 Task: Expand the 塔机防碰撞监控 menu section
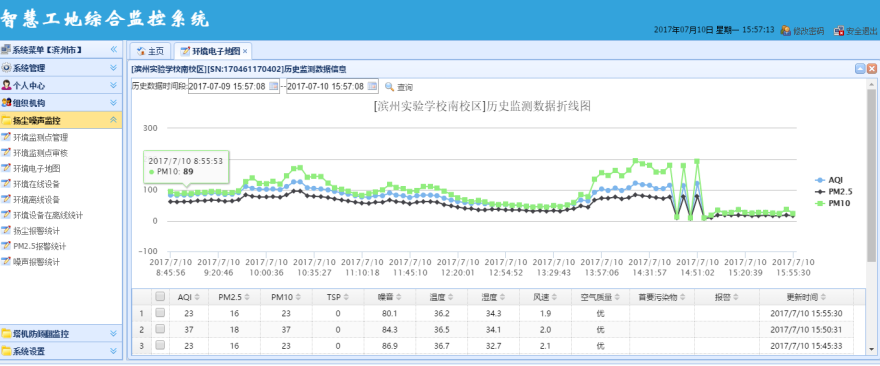click(113, 334)
